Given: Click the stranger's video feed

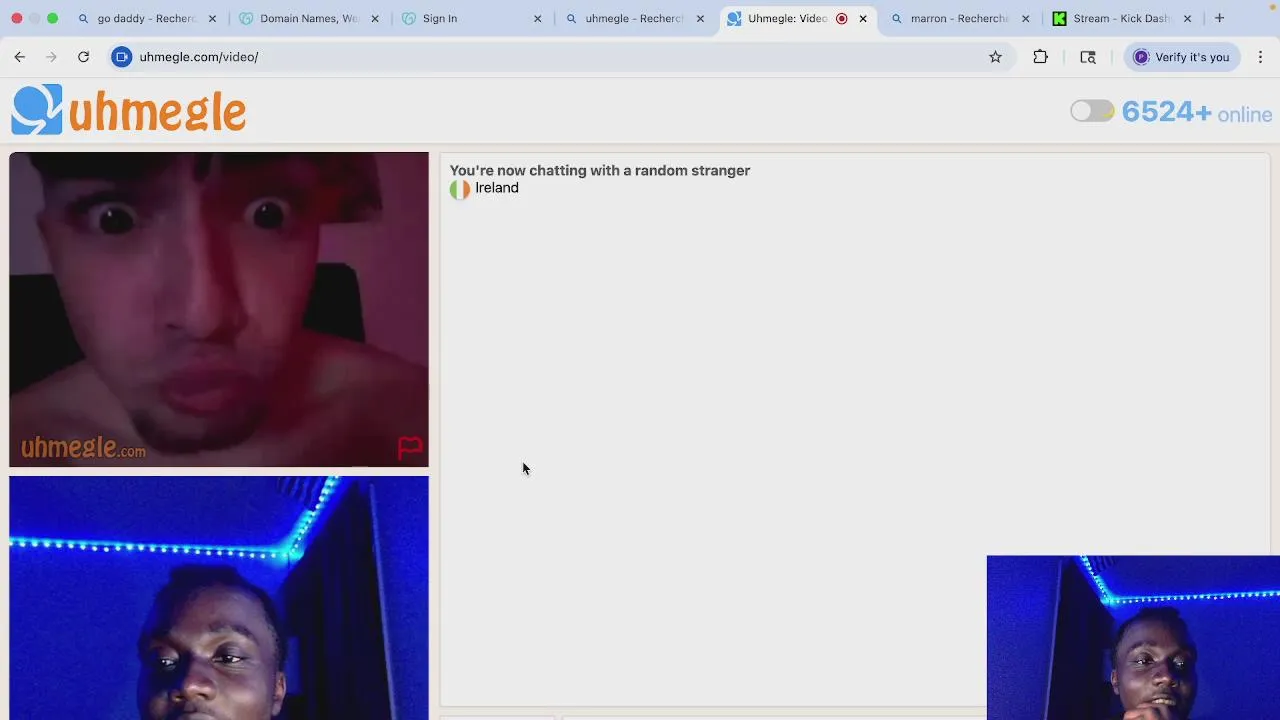Looking at the screenshot, I should pyautogui.click(x=219, y=309).
